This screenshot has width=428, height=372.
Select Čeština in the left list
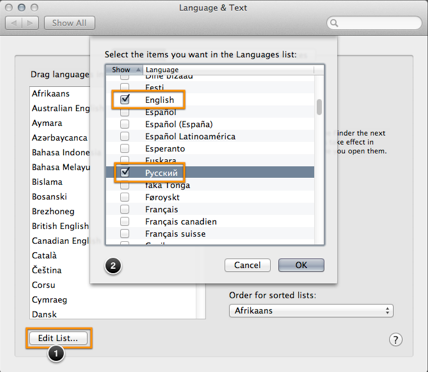pos(47,270)
